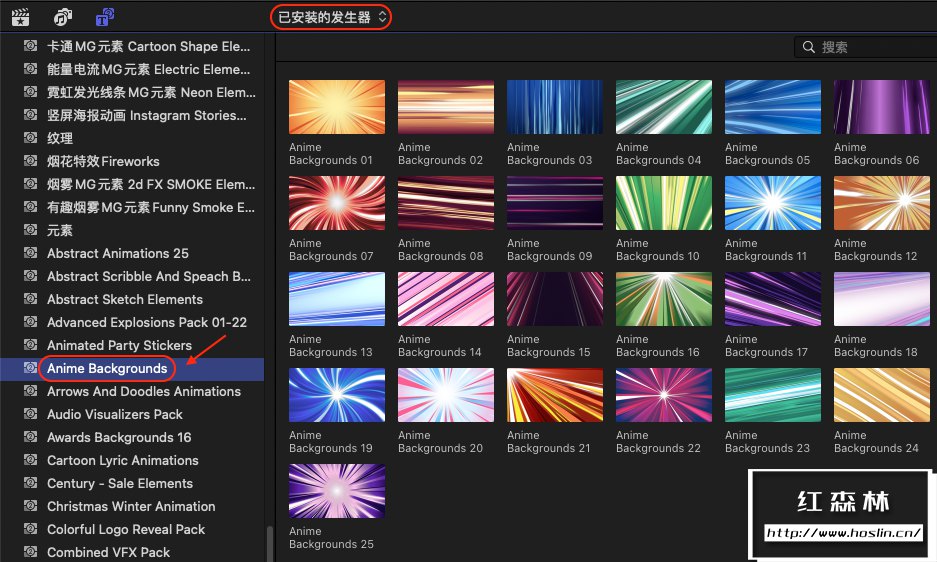Open the Titles and Generators sidebar icon
The image size is (937, 562).
[105, 17]
